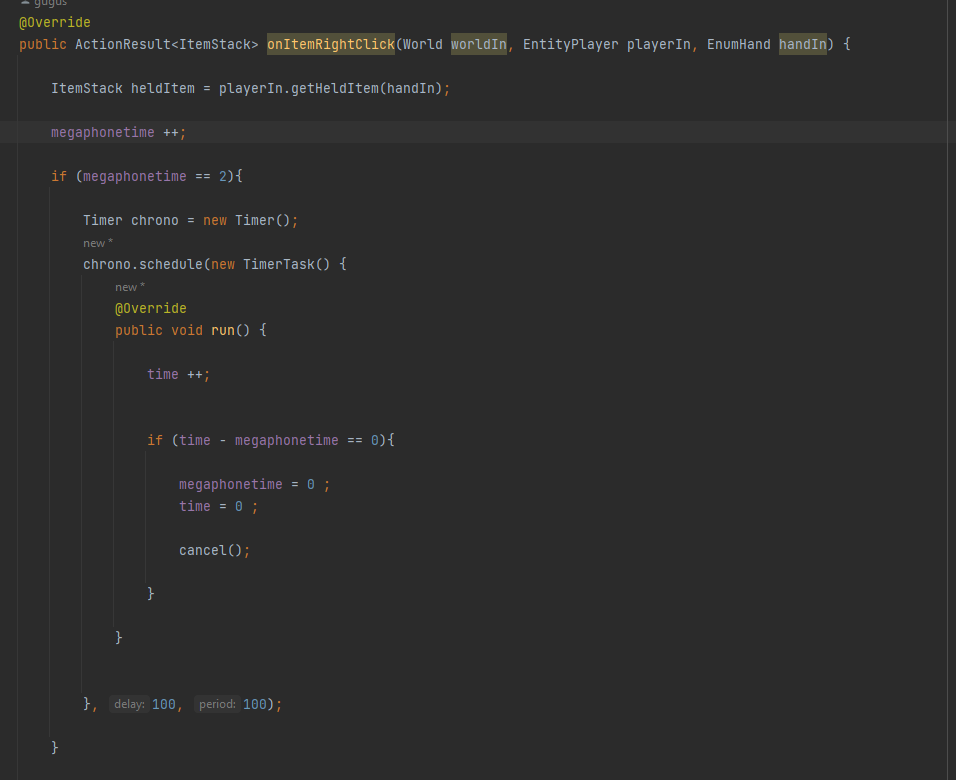Click the delay: parameter hint
This screenshot has height=780, width=956.
(x=129, y=705)
